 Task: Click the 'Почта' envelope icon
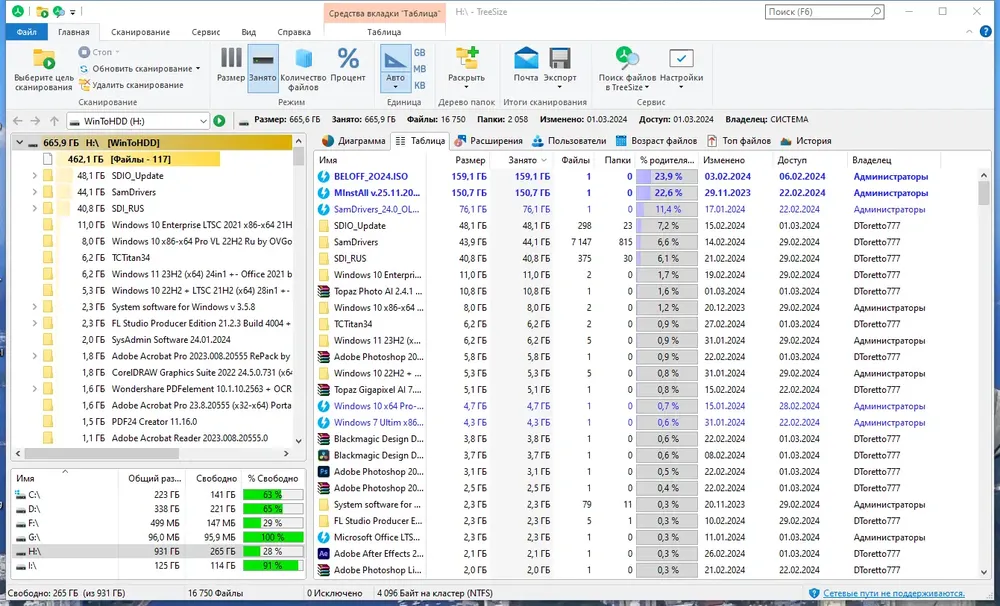[x=526, y=59]
